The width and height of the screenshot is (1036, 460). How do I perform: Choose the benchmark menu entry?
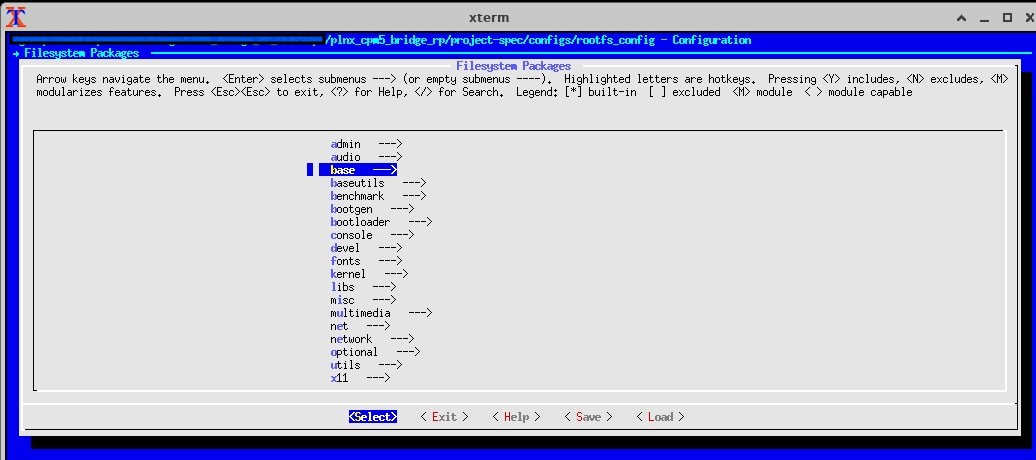(357, 196)
